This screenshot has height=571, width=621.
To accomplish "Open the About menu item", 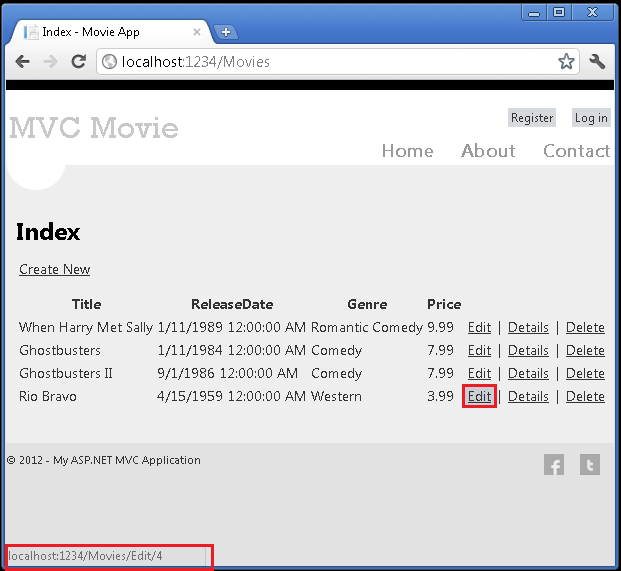I will 488,151.
